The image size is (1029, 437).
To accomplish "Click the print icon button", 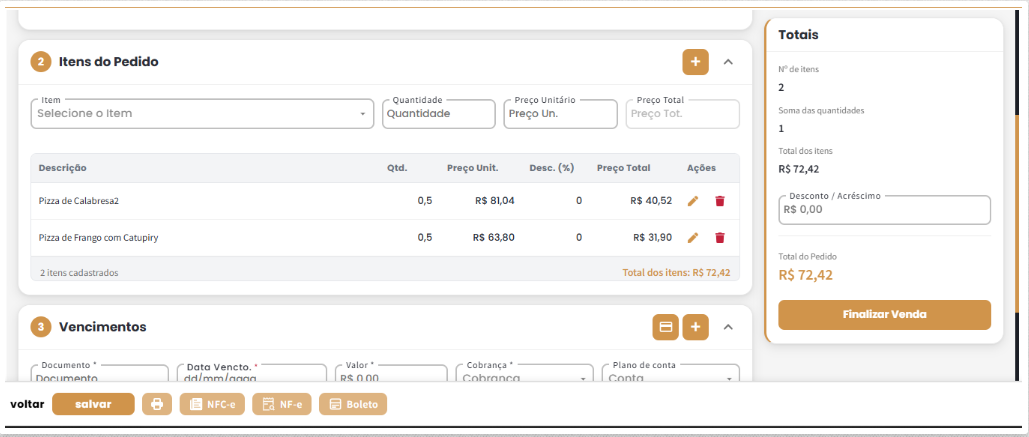I will (157, 404).
